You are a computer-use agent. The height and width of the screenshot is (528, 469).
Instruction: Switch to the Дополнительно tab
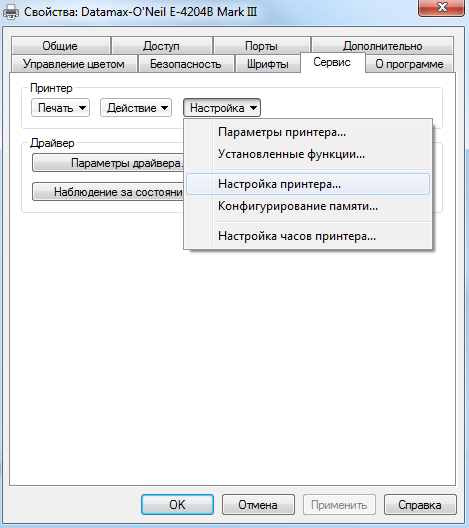pos(382,46)
